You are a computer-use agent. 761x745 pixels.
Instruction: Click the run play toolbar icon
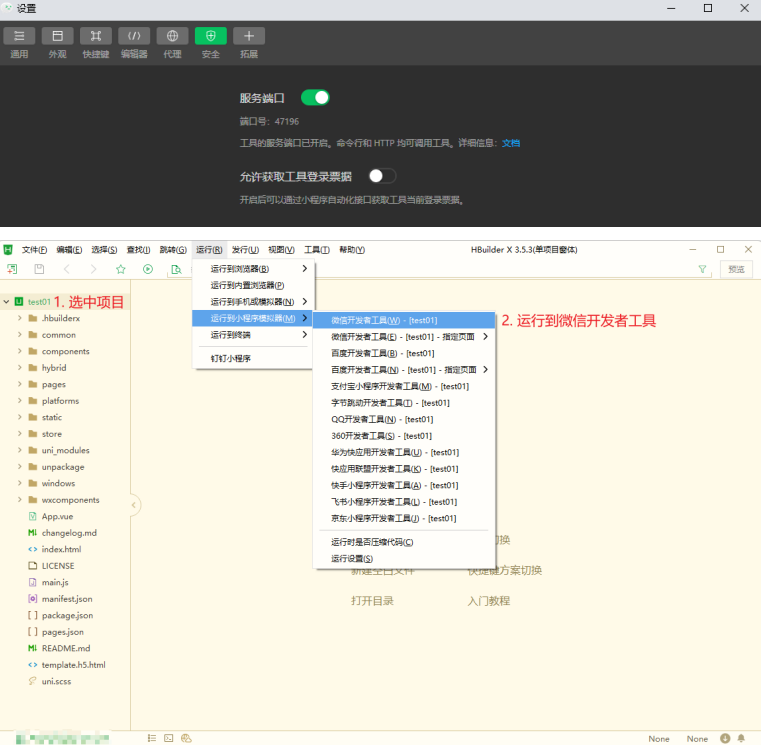(x=148, y=269)
